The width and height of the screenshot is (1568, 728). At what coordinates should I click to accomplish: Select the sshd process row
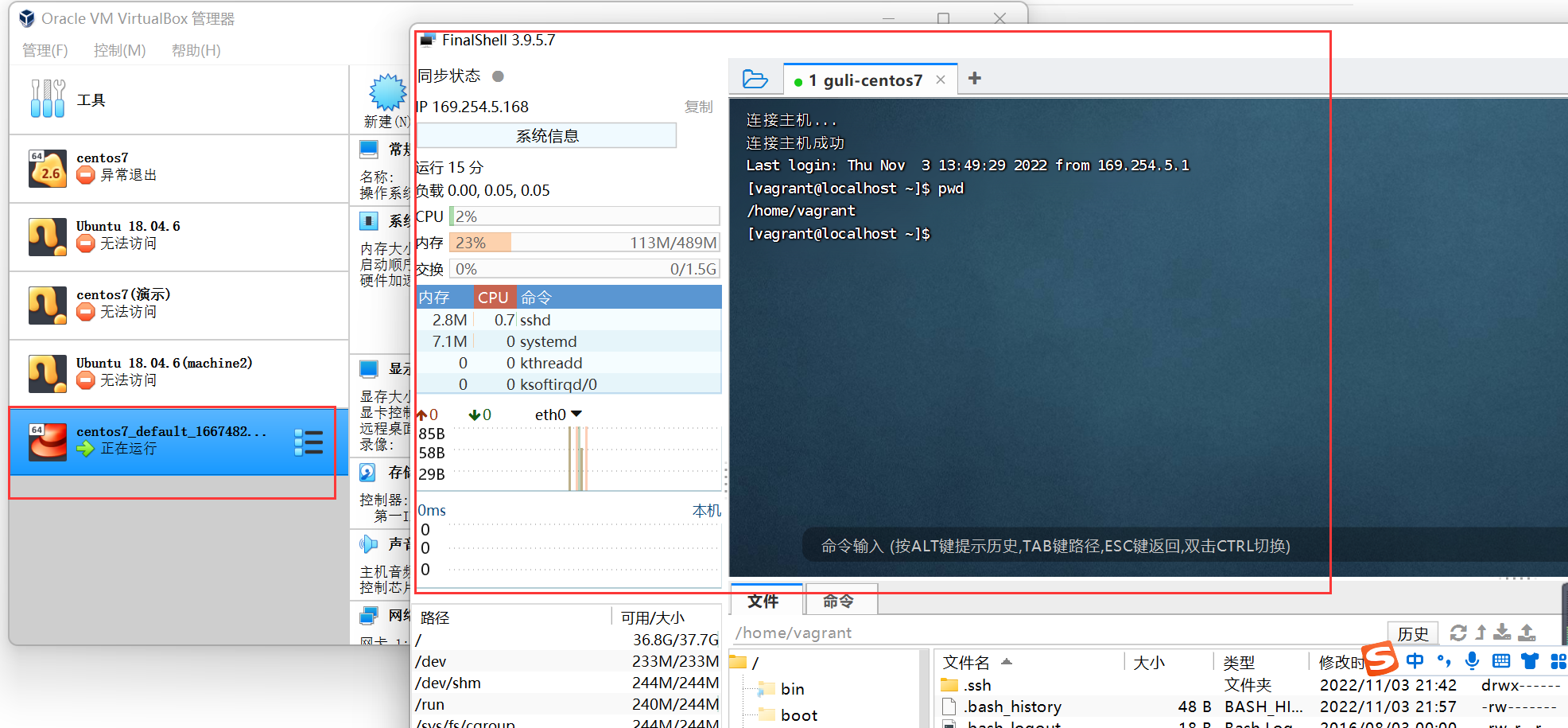tap(569, 320)
